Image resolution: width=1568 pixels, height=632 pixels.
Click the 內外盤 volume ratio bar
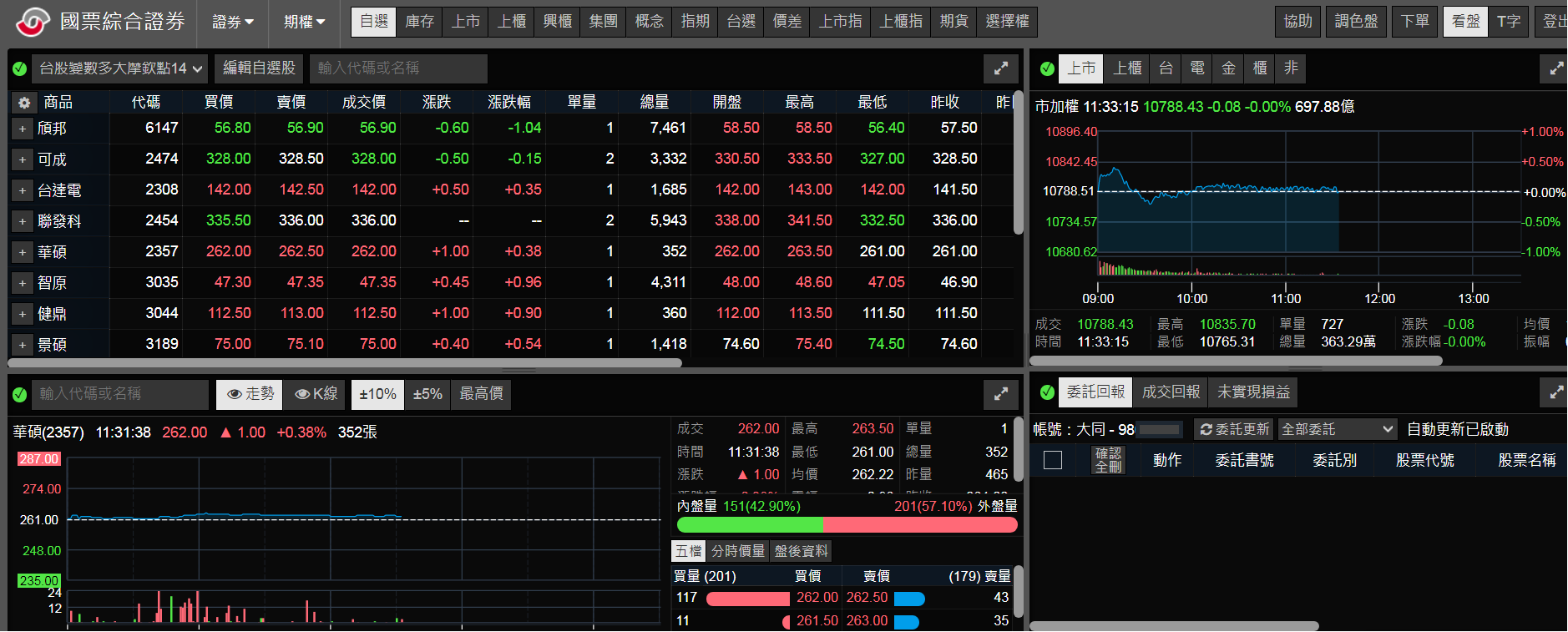coord(847,525)
